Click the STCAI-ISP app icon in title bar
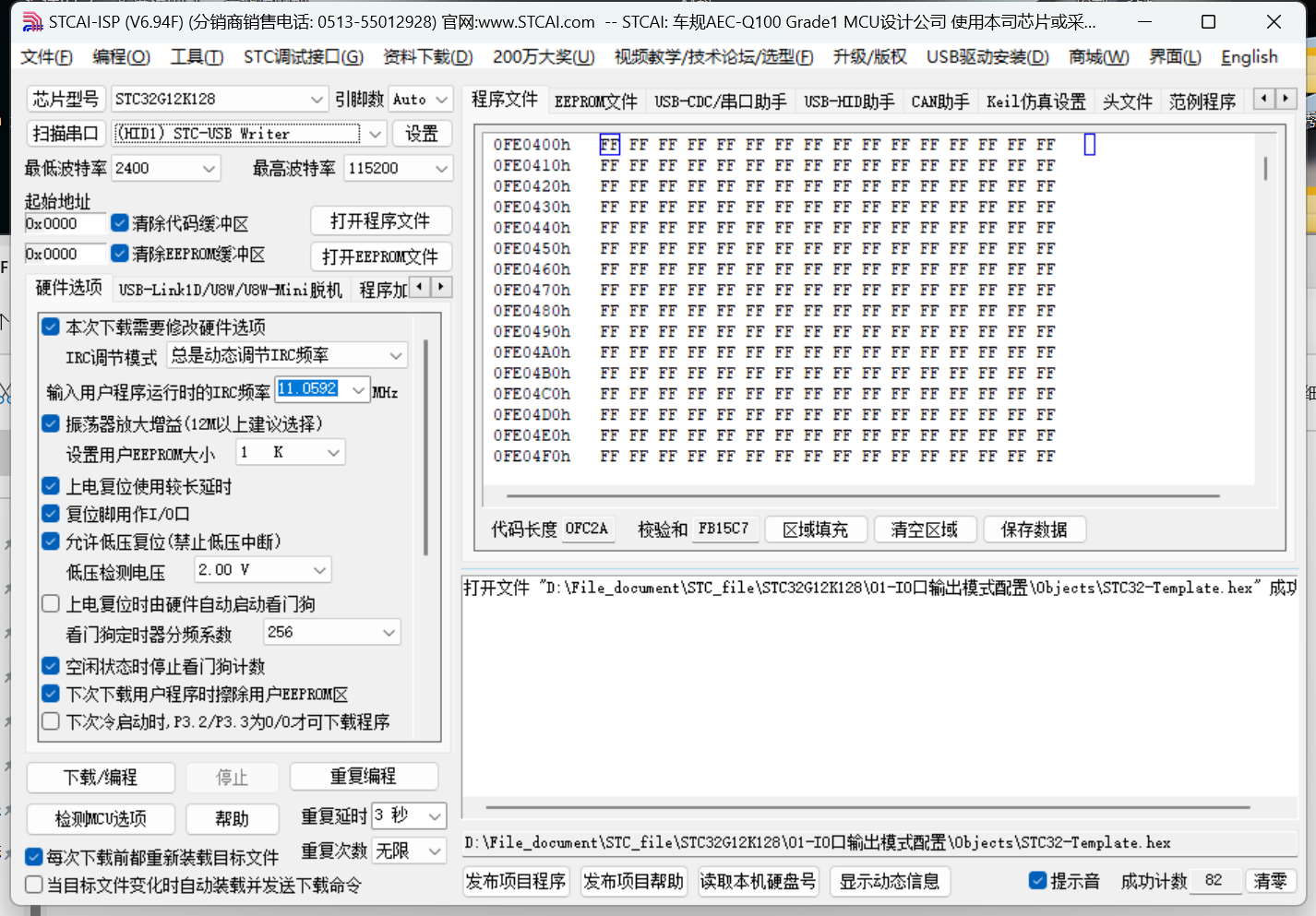This screenshot has height=916, width=1316. (32, 21)
